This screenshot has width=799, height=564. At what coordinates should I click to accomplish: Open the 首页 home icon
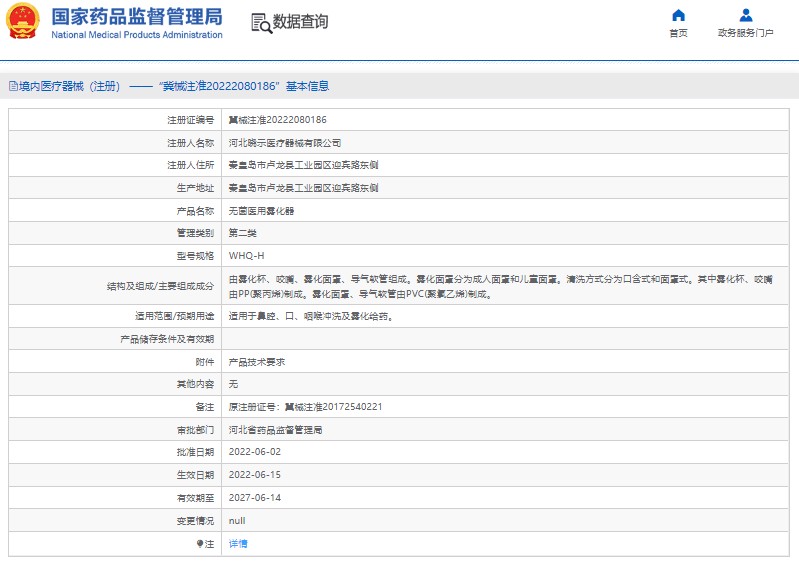coord(678,15)
